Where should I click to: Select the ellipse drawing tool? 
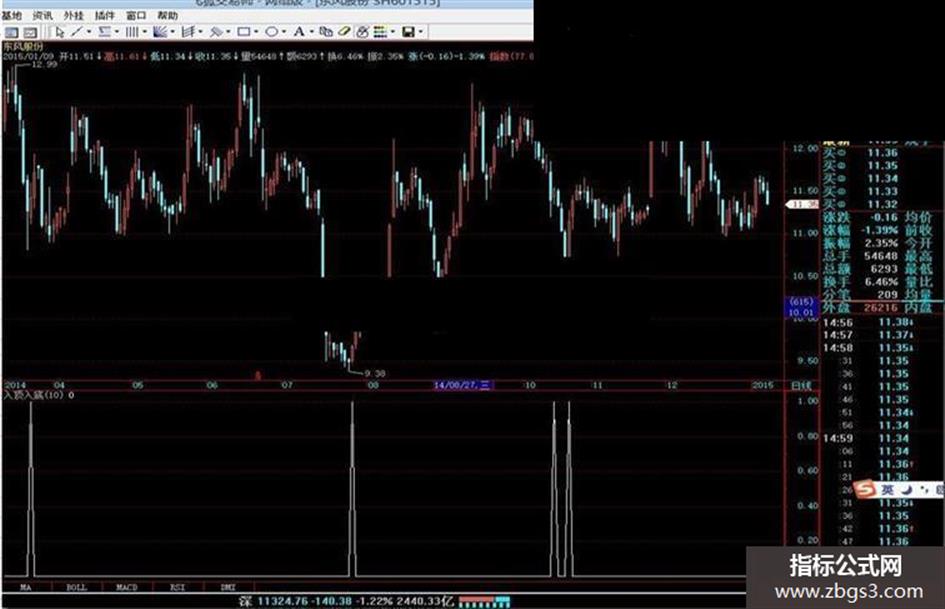click(272, 32)
